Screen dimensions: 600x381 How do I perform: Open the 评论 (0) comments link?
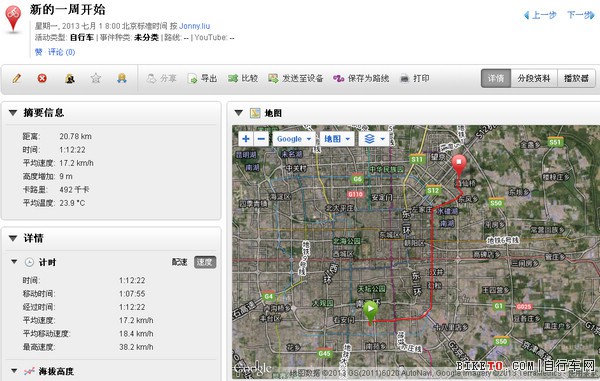61,52
